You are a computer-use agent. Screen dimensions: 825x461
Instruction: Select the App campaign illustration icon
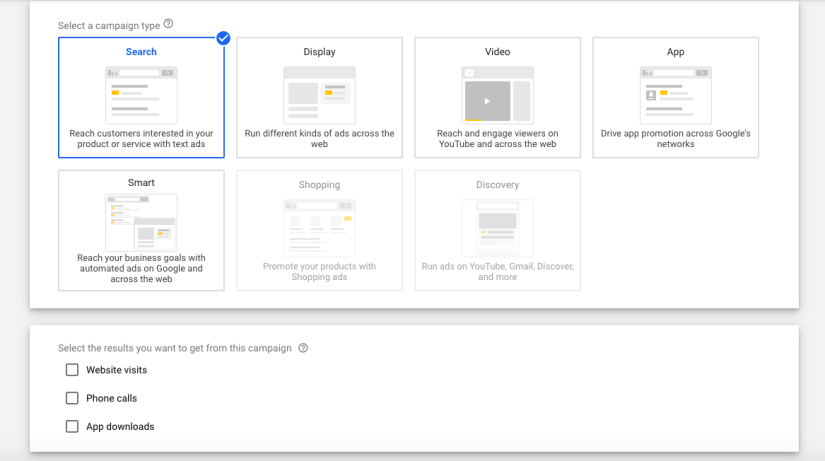coord(675,95)
